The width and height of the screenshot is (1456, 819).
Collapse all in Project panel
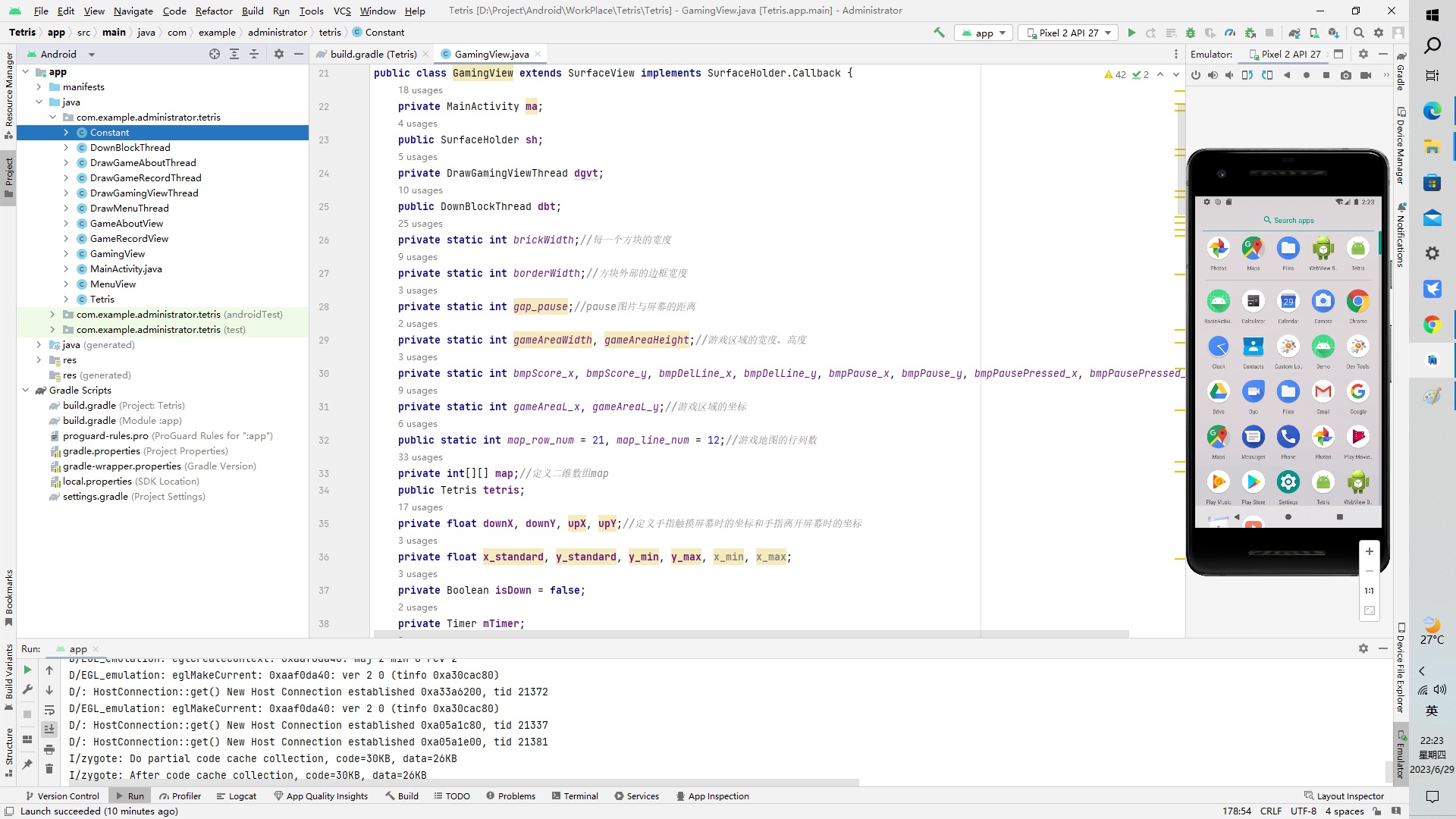pos(254,54)
